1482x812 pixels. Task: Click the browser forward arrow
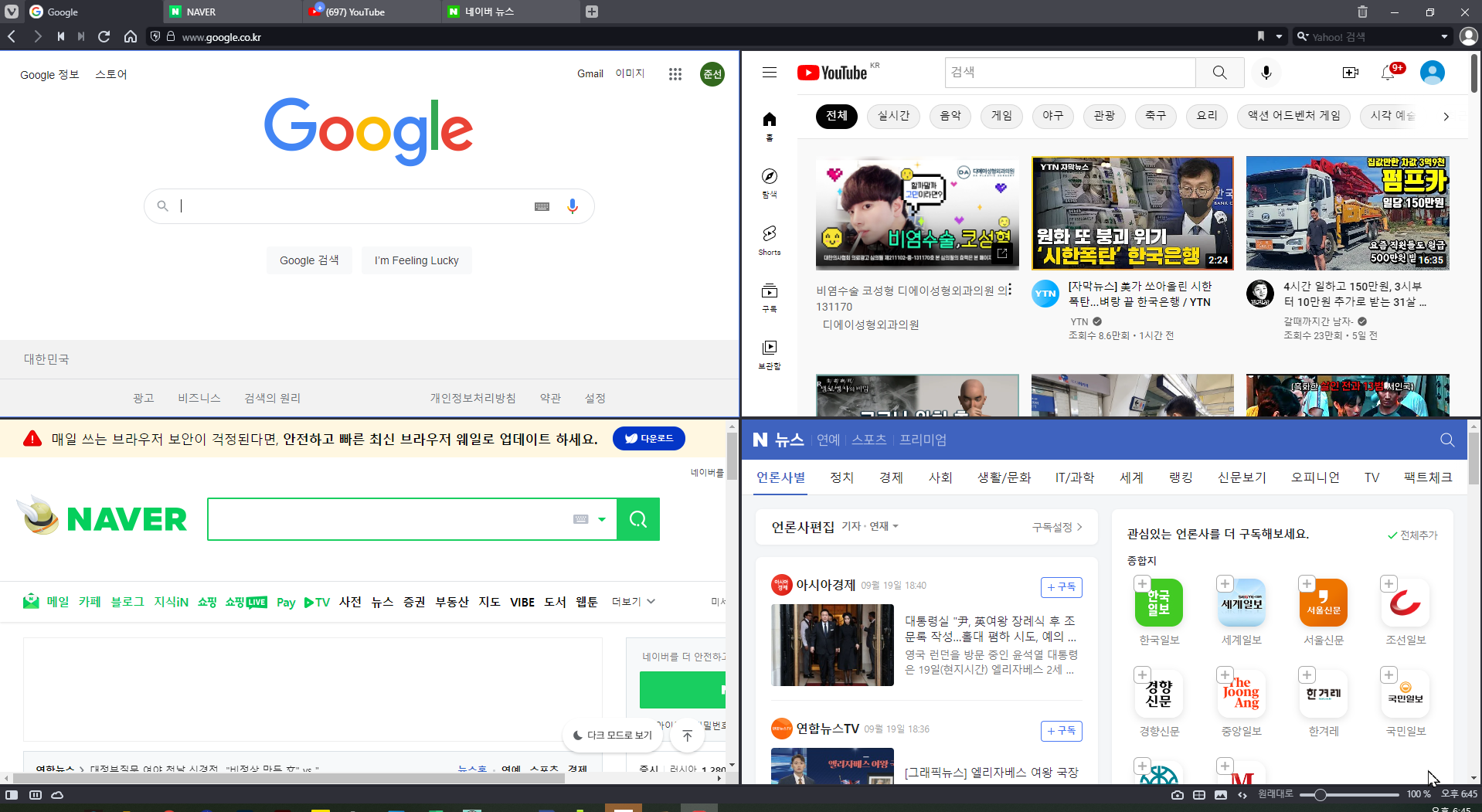(37, 36)
